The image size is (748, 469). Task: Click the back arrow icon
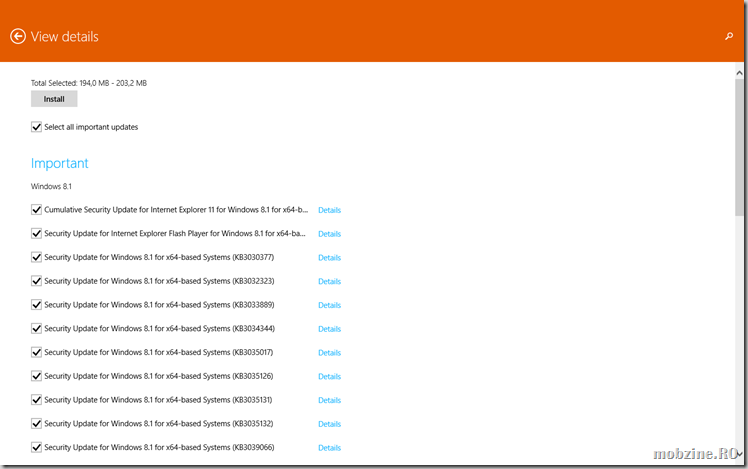coord(17,36)
